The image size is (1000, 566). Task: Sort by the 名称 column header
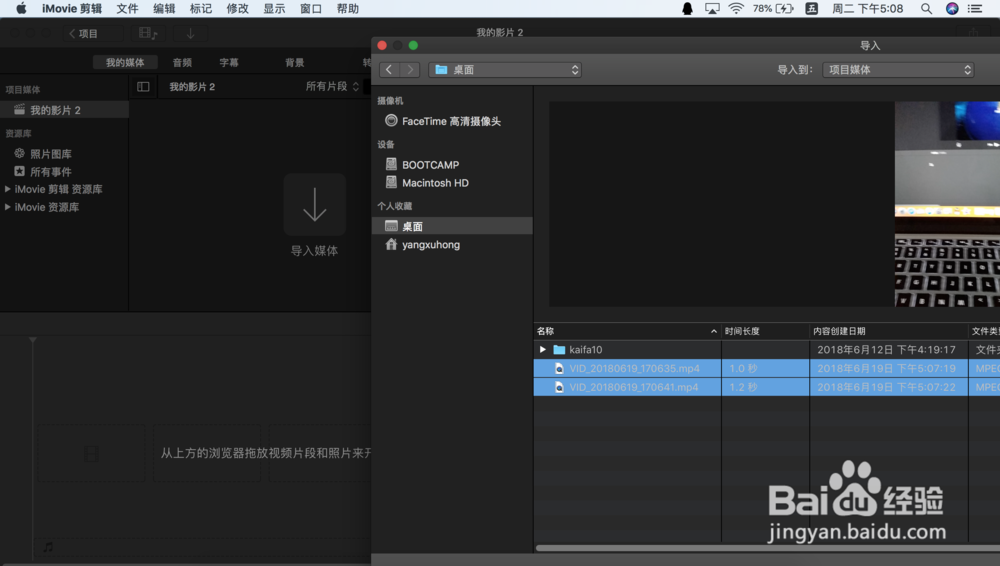(627, 331)
